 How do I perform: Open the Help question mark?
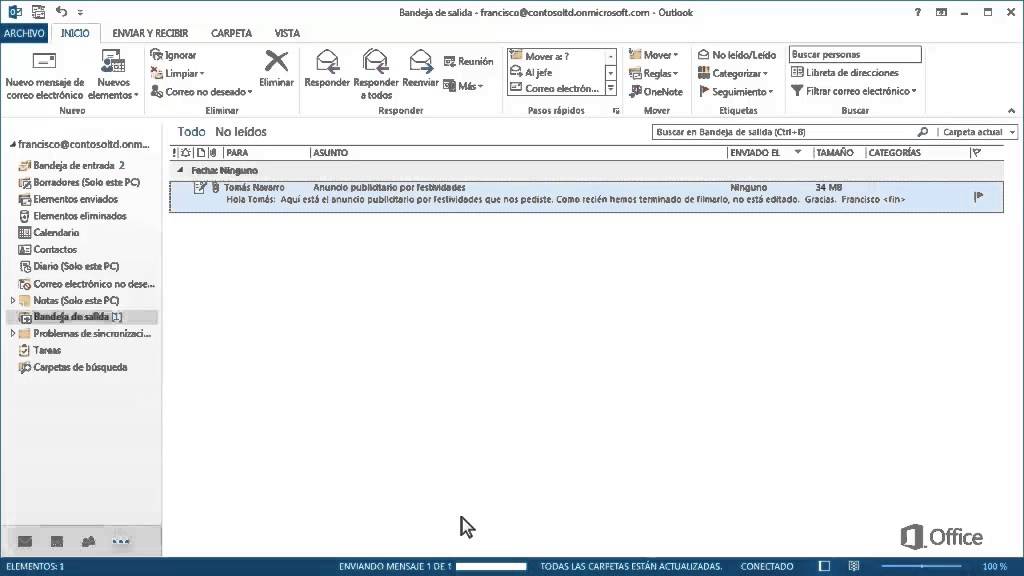click(918, 12)
